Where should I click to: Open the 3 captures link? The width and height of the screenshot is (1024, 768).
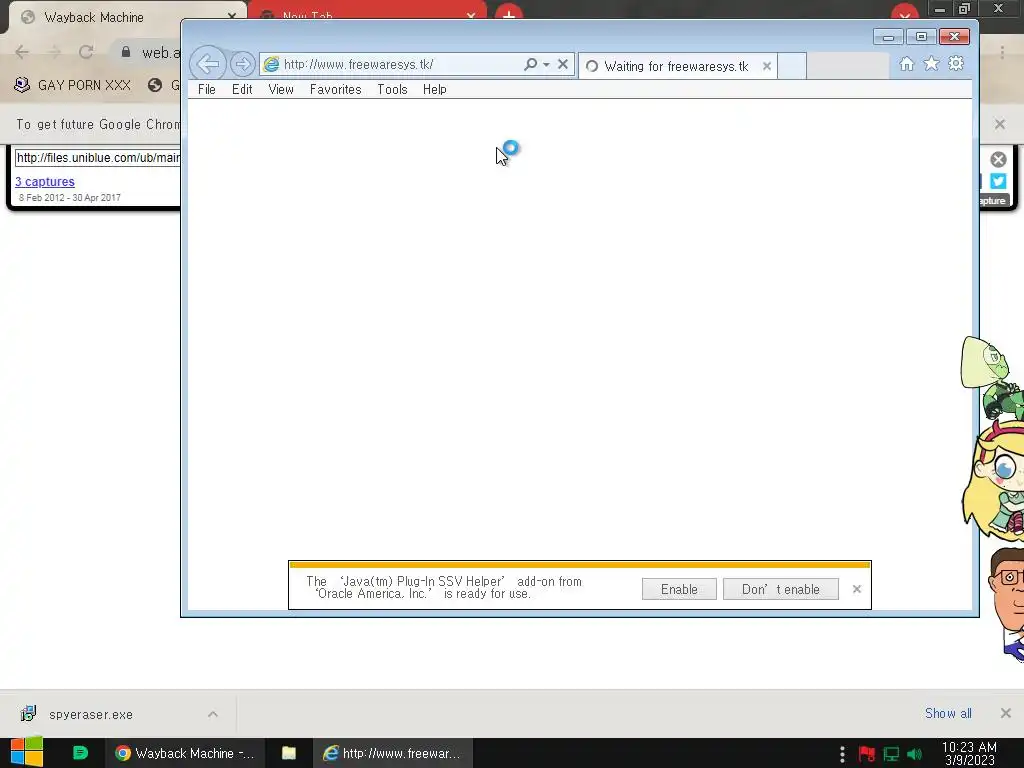coord(44,182)
